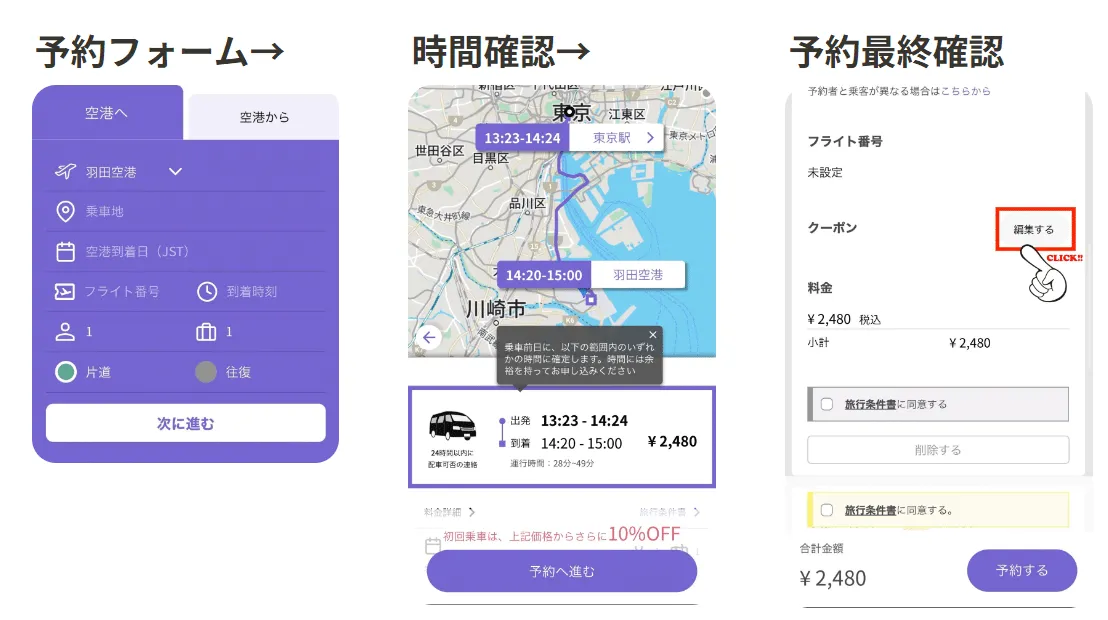Click the passenger person icon
Viewport: 1108px width, 620px height.
65,332
